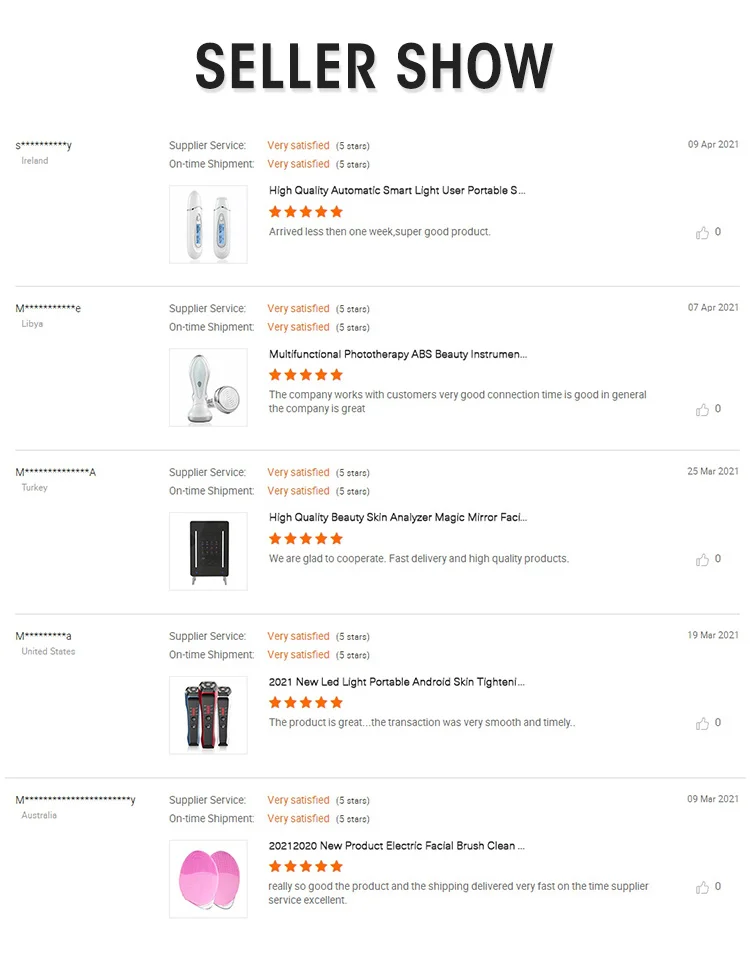Image resolution: width=750 pixels, height=954 pixels.
Task: Open 'High Quality Automatic Smart Light' product link
Action: pos(397,190)
